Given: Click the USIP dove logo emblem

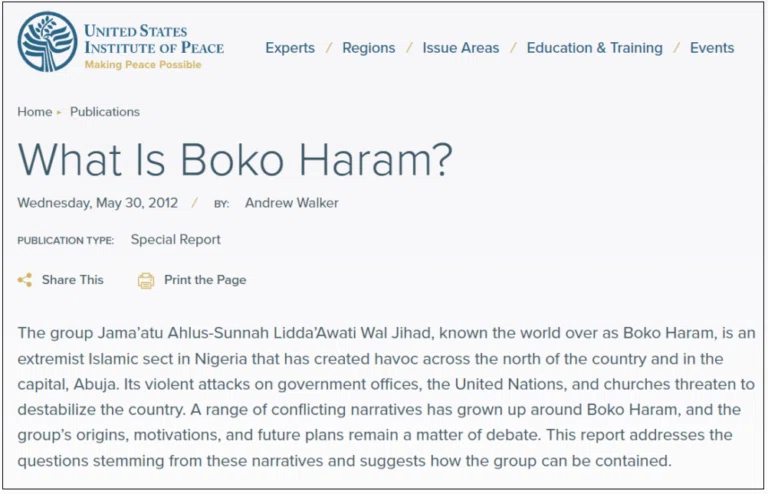Looking at the screenshot, I should click(x=48, y=42).
